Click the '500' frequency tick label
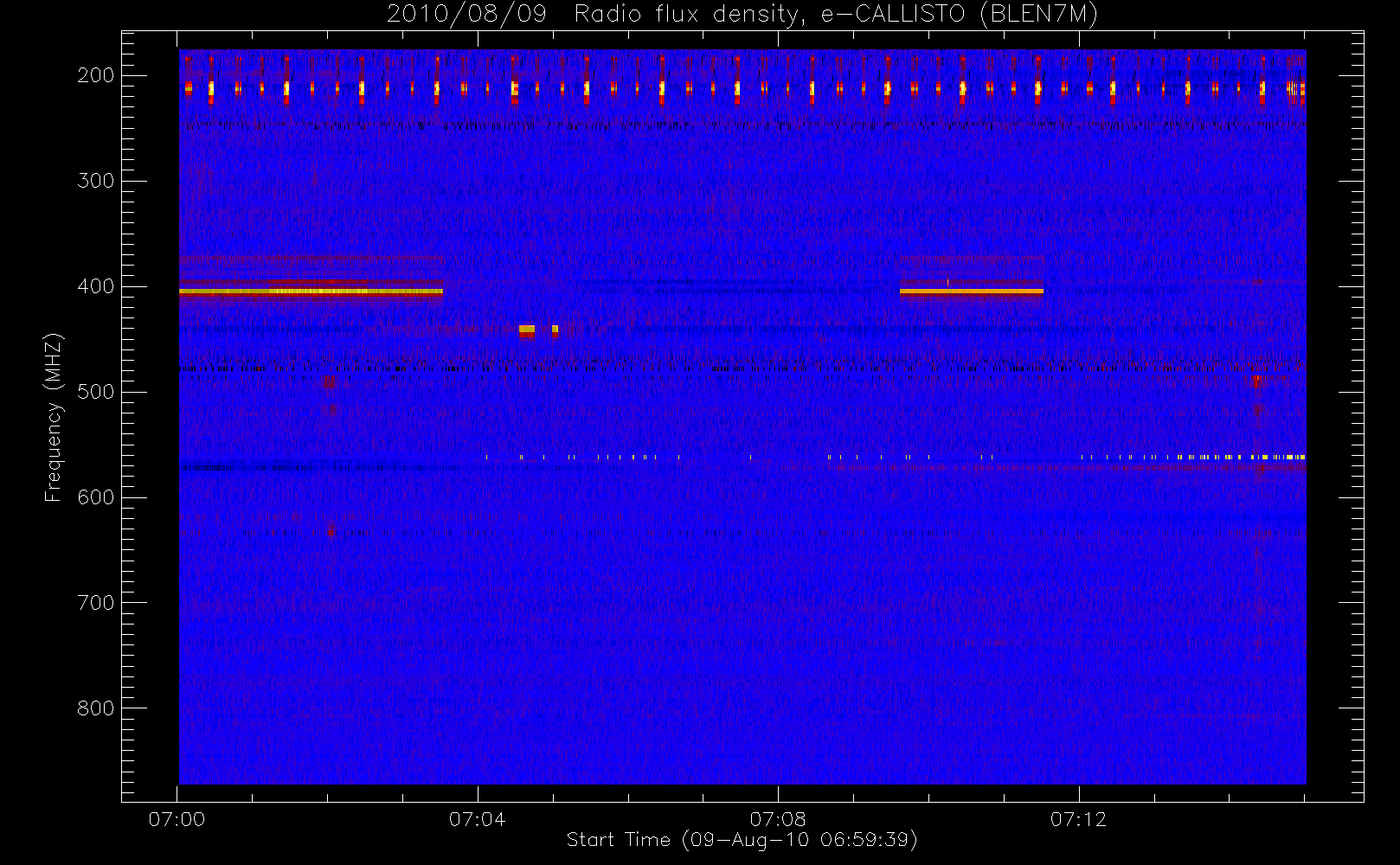The image size is (1400, 865). (95, 392)
